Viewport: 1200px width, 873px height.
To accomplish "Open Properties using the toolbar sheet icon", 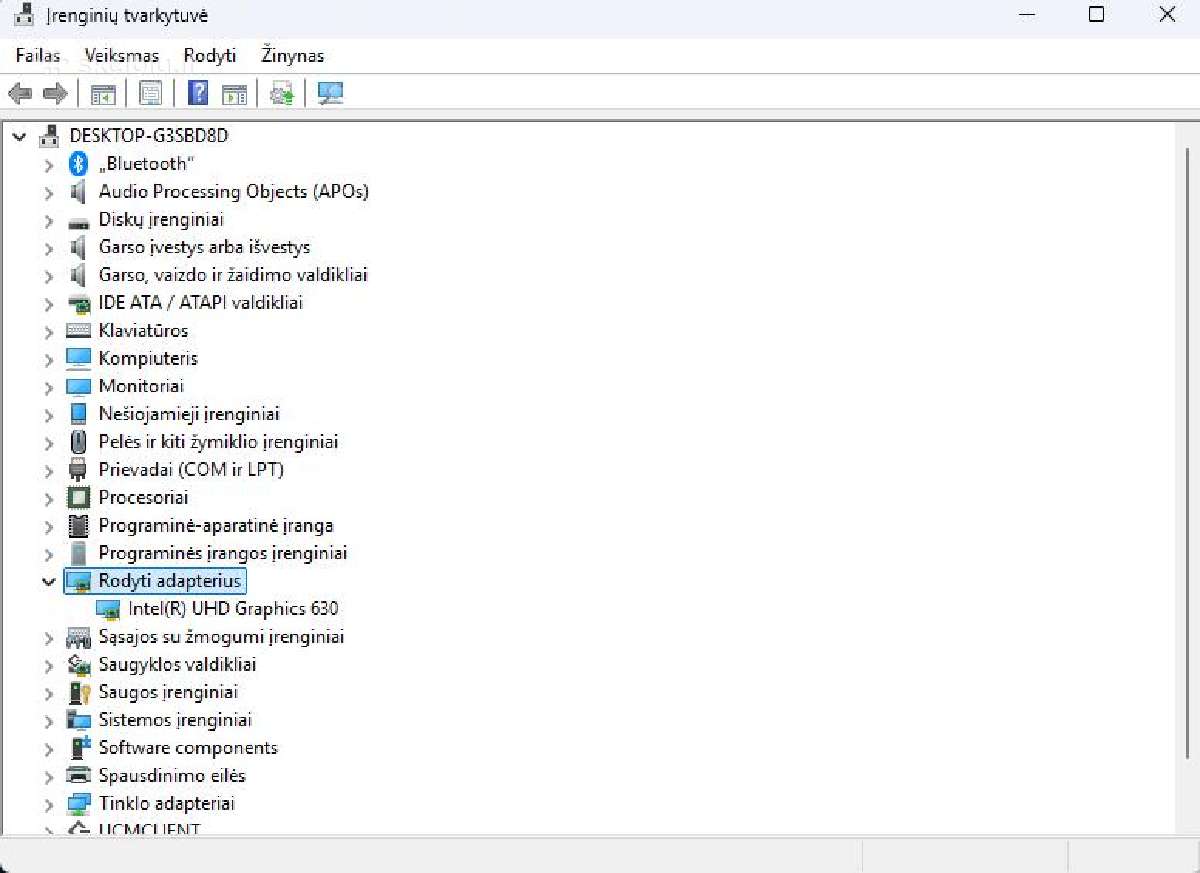I will [x=151, y=94].
